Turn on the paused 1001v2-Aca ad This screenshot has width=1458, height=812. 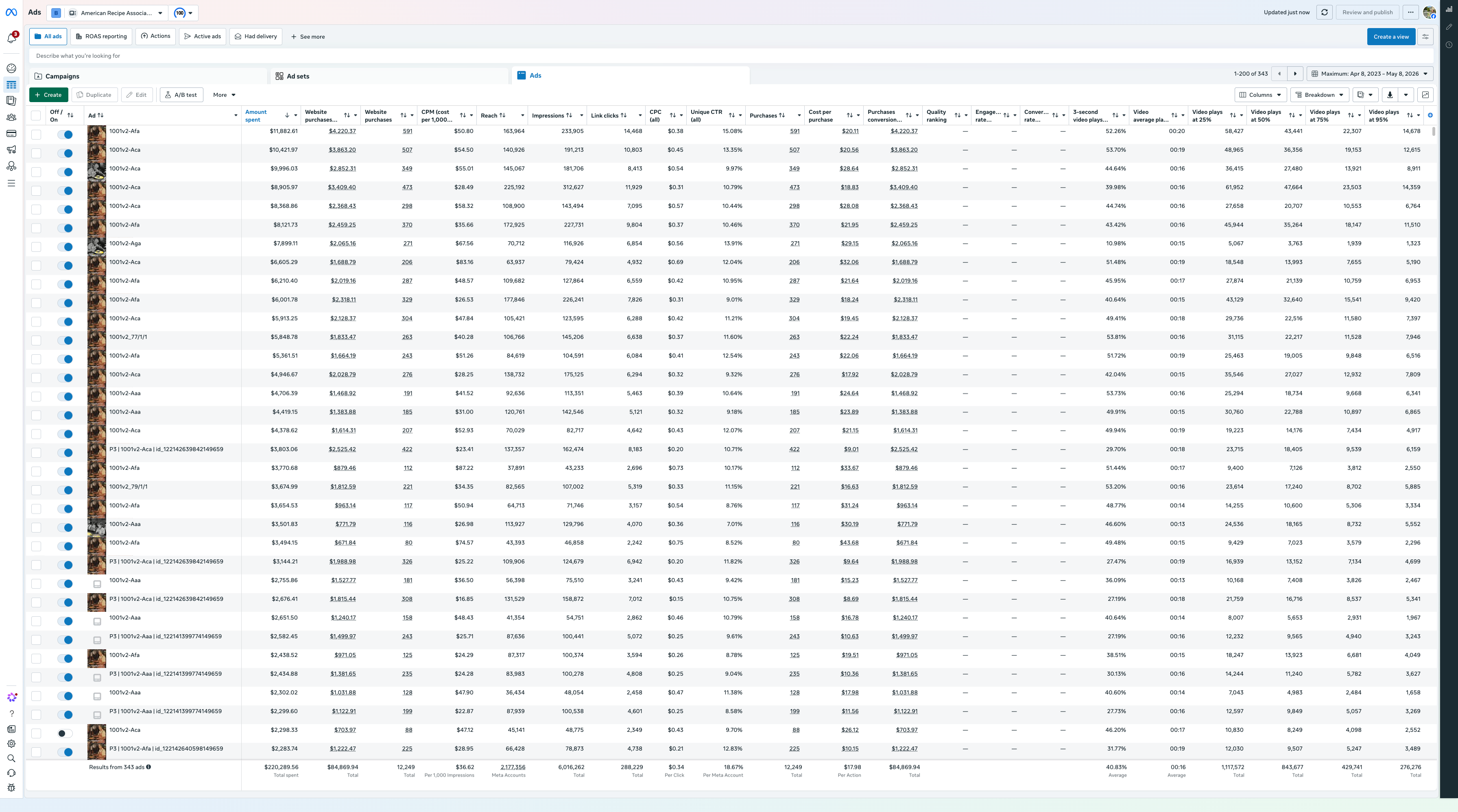(65, 733)
